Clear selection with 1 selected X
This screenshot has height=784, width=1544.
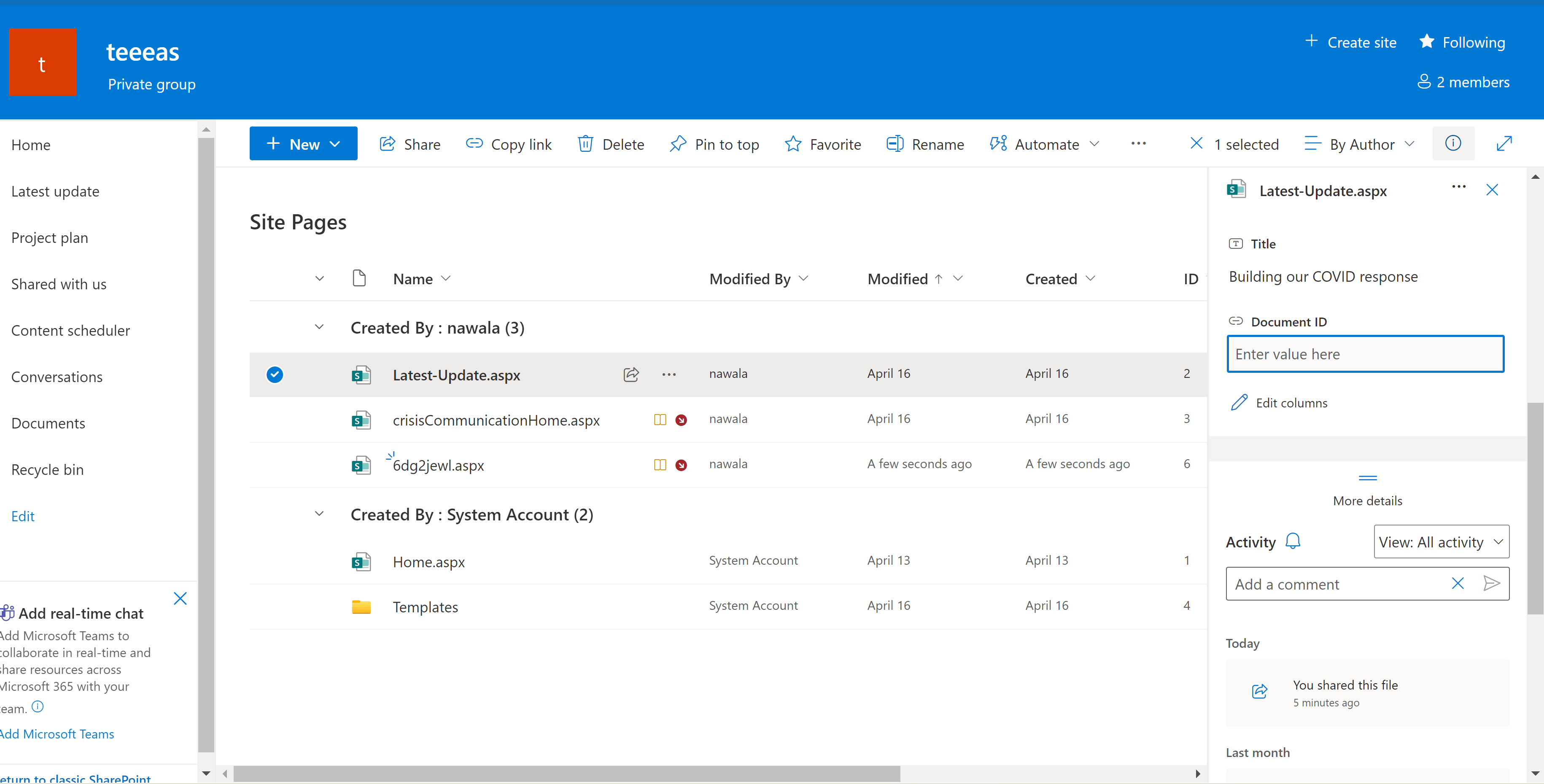pyautogui.click(x=1196, y=143)
